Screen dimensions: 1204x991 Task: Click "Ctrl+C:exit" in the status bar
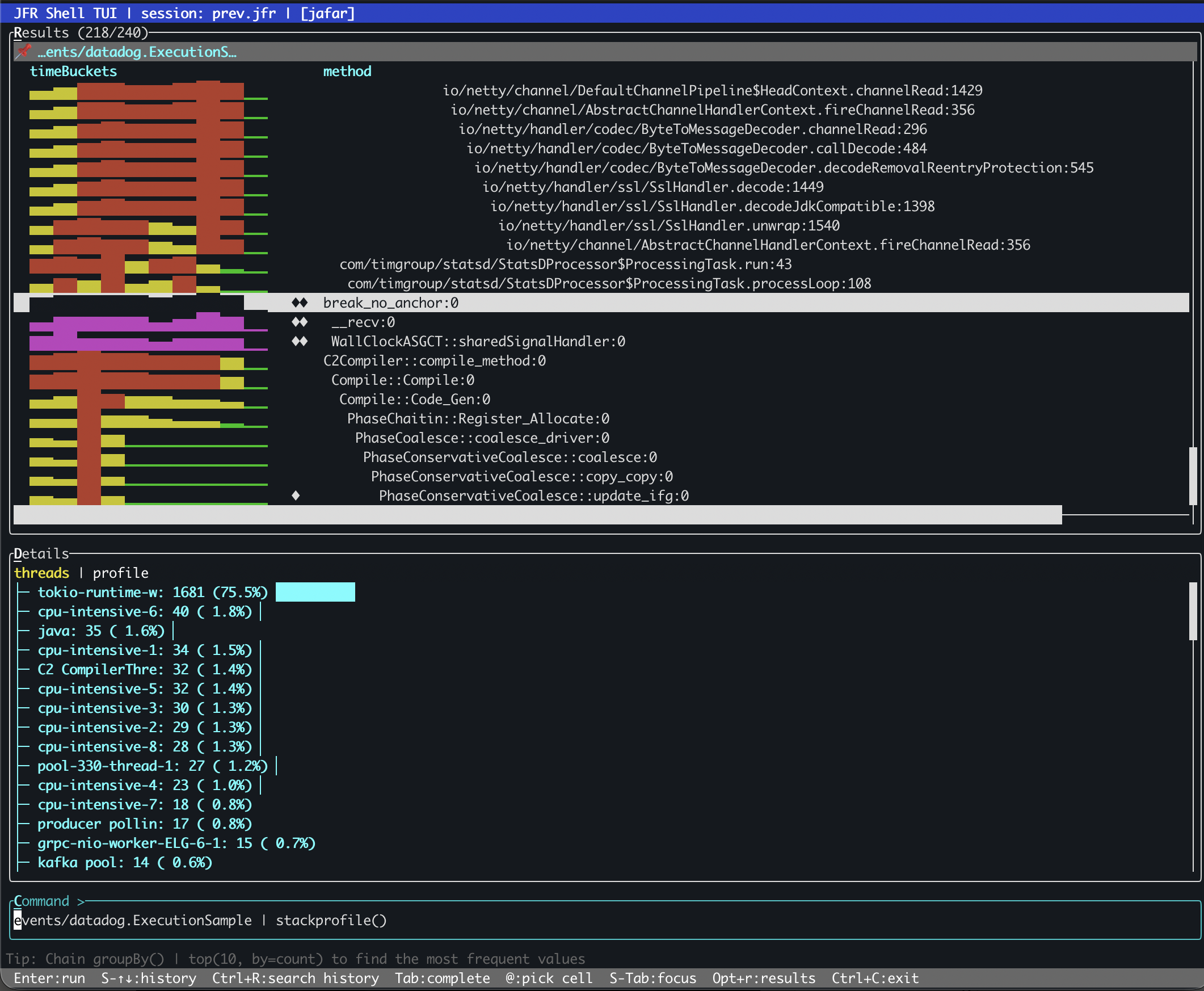(x=875, y=978)
